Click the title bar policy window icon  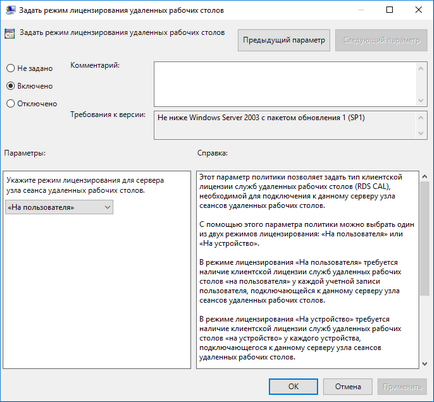click(x=10, y=10)
